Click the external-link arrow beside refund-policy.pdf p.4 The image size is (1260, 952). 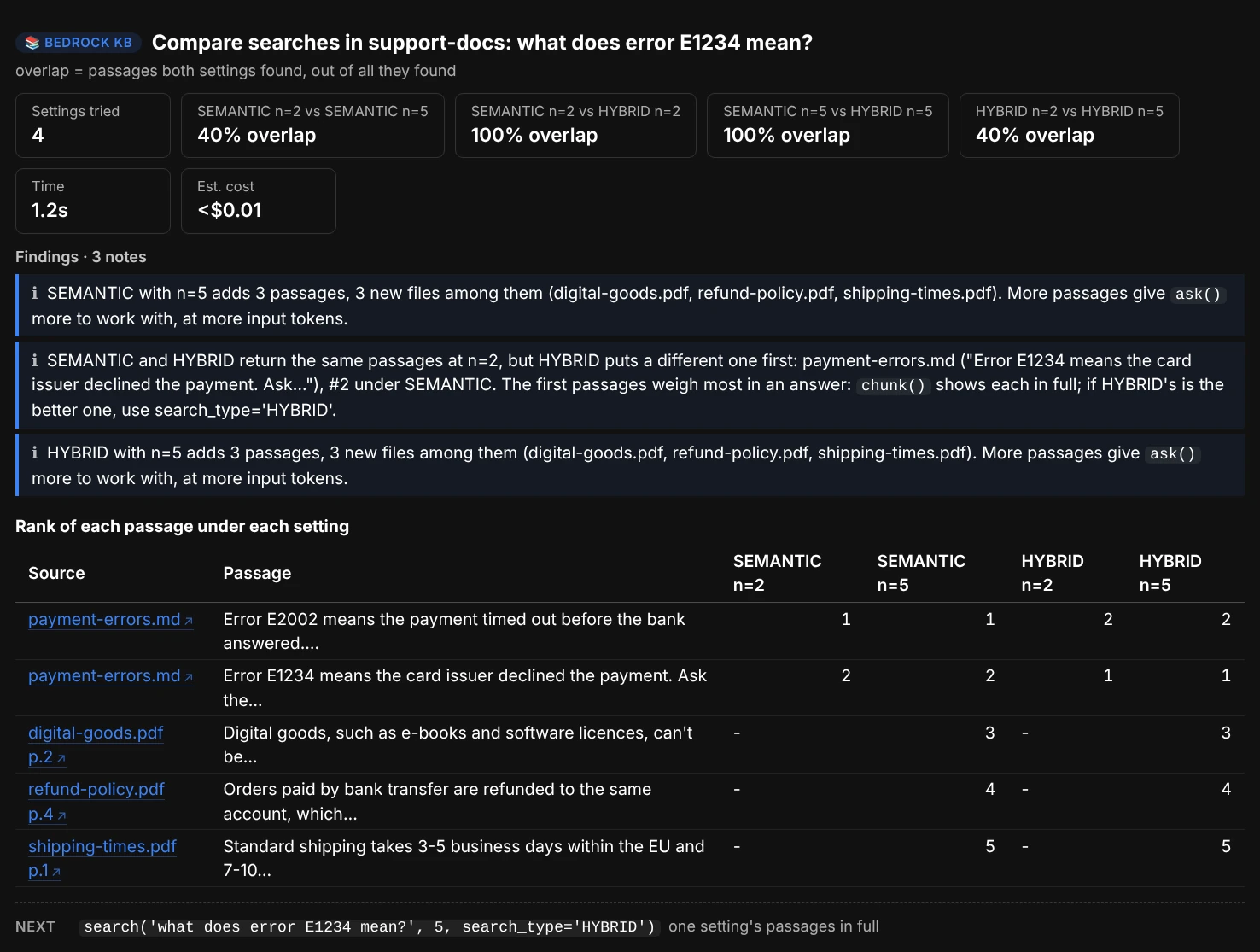click(x=61, y=815)
